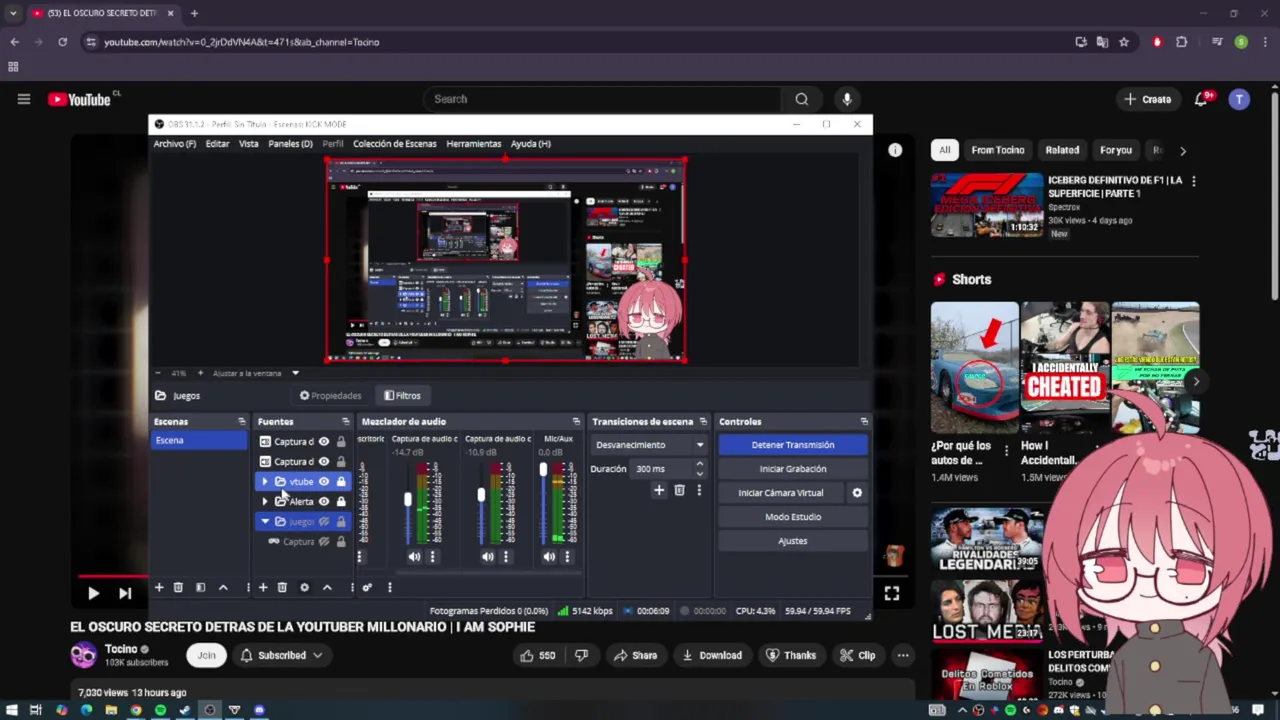Open Herramientas menu in OBS
1280x720 pixels.
[473, 144]
